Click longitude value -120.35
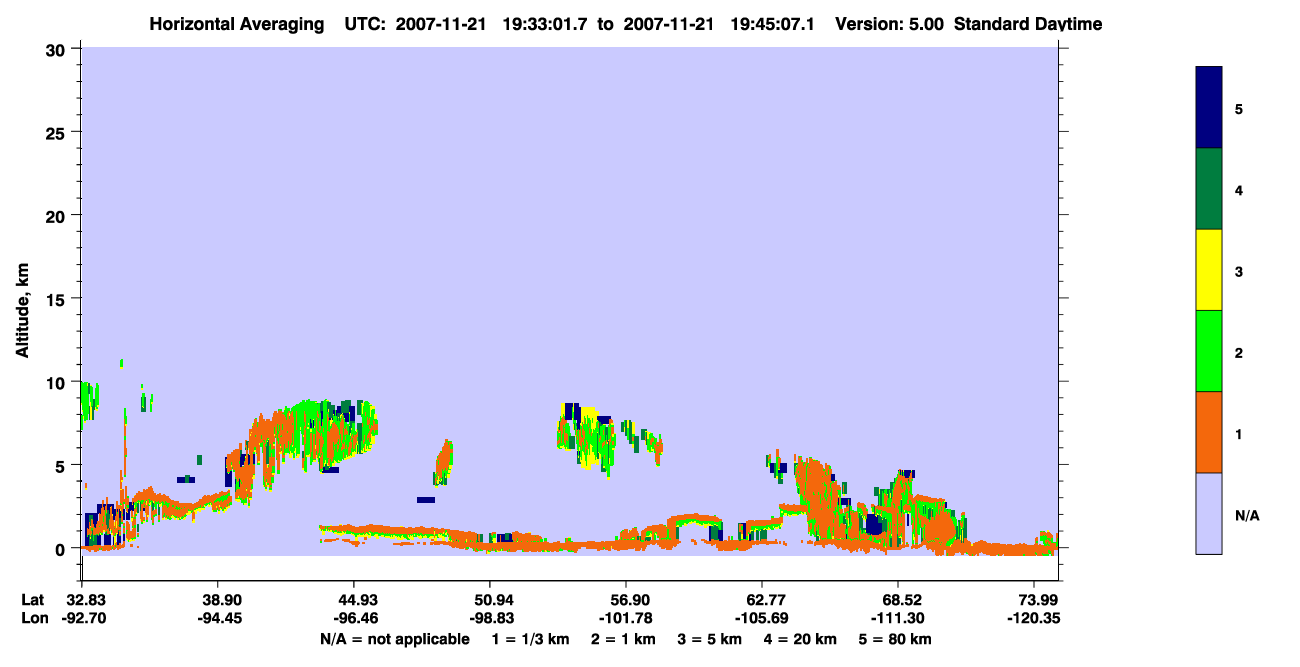 1034,618
